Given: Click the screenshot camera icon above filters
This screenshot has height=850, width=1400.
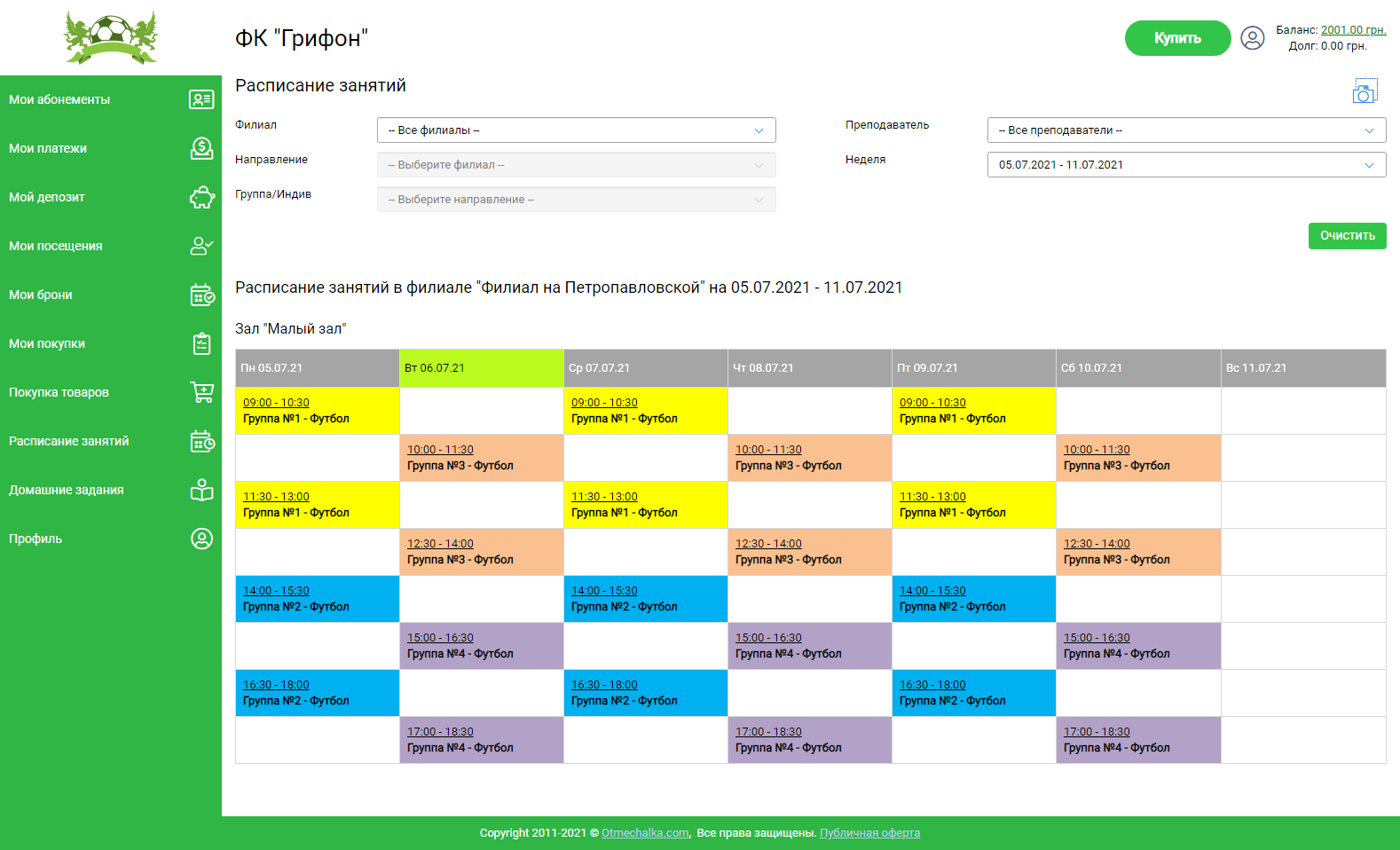Looking at the screenshot, I should pyautogui.click(x=1365, y=91).
